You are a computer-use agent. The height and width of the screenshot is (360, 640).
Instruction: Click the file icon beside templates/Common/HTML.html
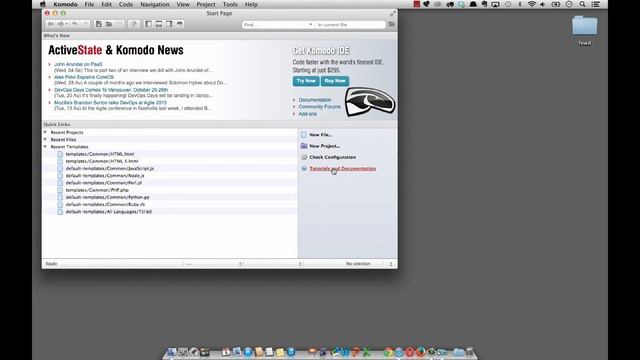[60, 154]
